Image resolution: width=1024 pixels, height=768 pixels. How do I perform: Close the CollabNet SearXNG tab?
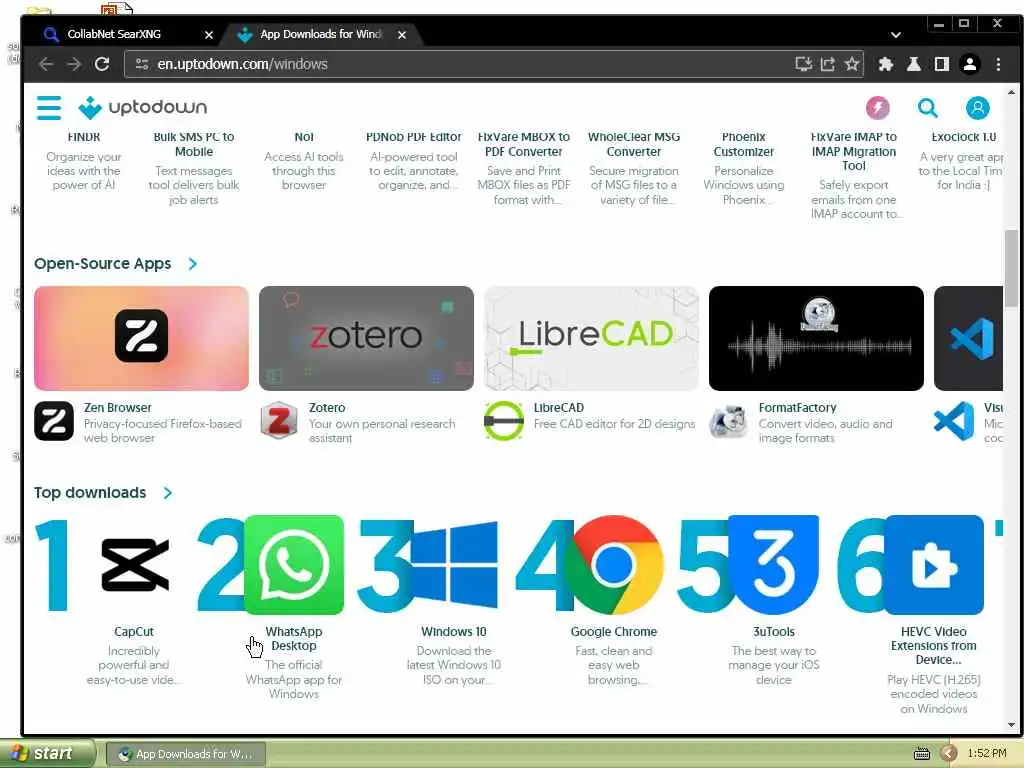(208, 35)
